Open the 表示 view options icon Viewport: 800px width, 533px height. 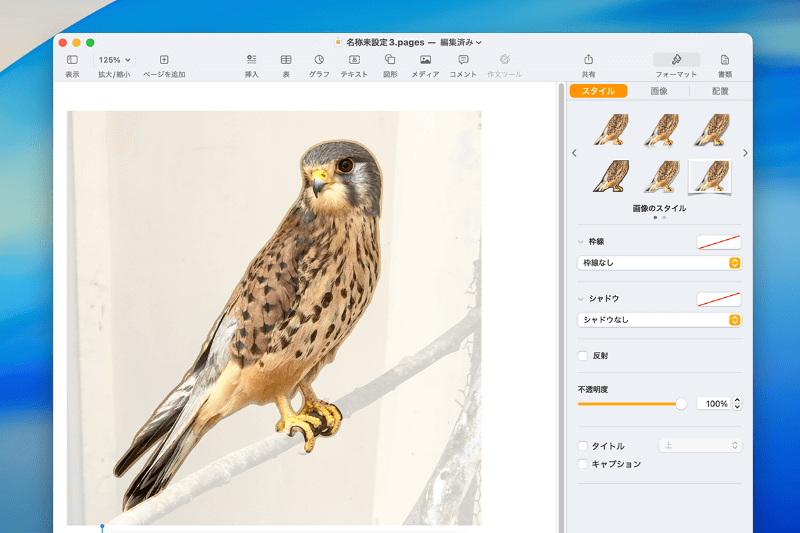point(72,60)
